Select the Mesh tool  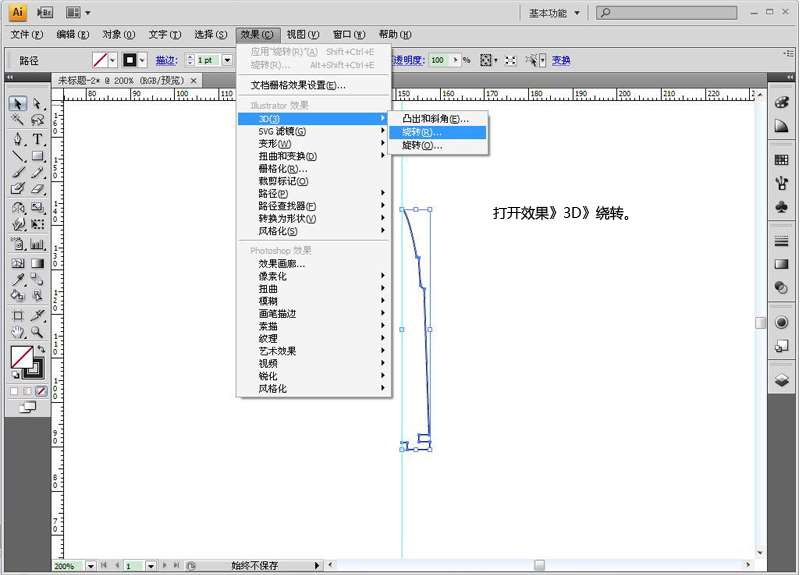[18, 263]
